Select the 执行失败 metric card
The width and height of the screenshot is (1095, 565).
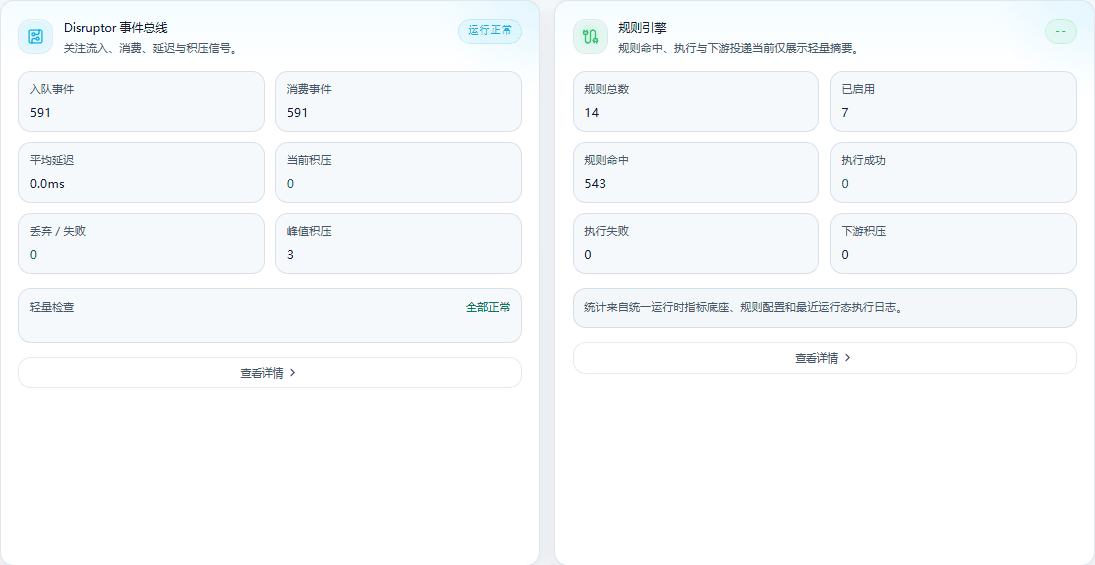696,244
